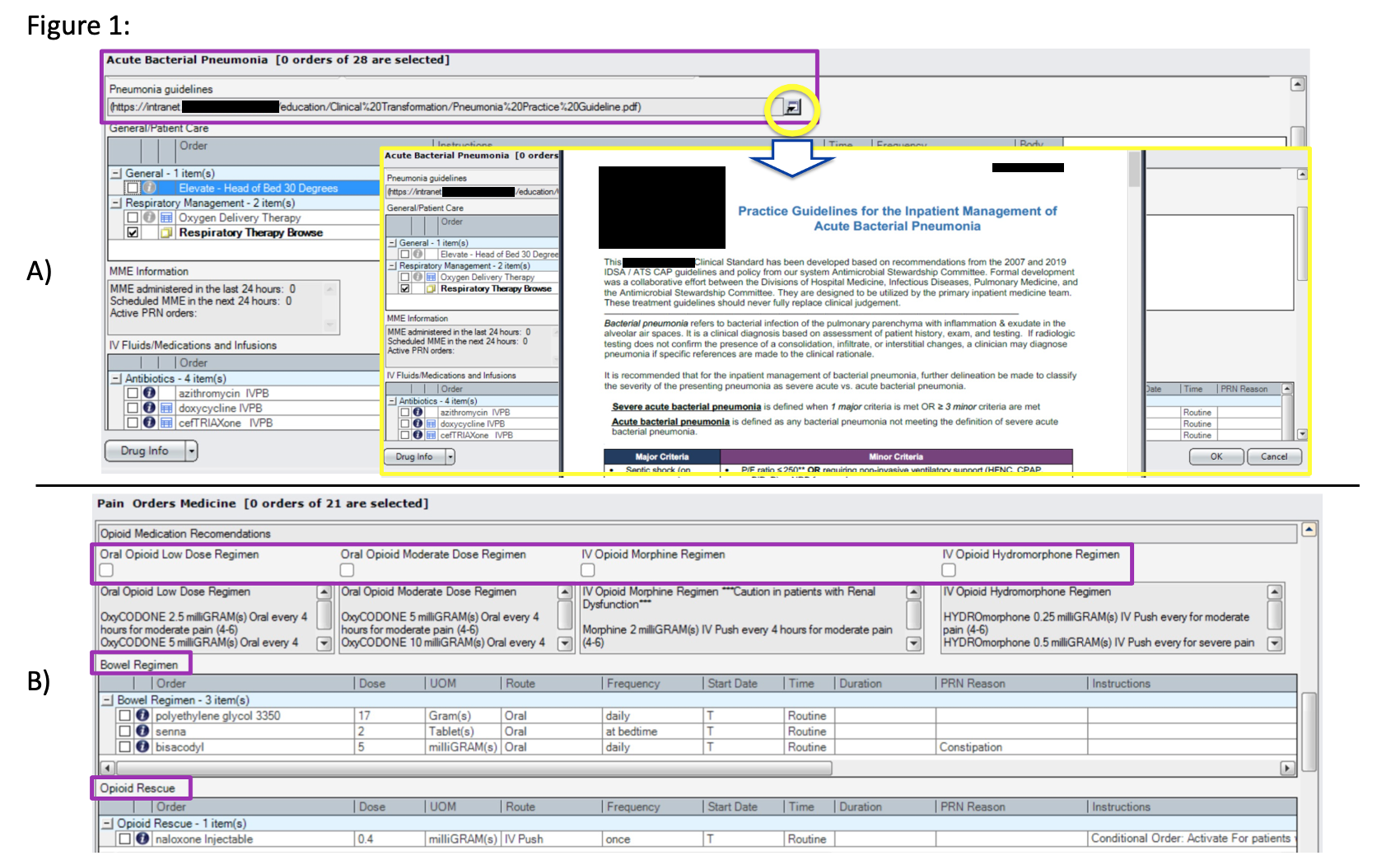This screenshot has height=860, width=1400.
Task: Collapse the Bowel Regimen 3 item(s) group
Action: click(108, 700)
